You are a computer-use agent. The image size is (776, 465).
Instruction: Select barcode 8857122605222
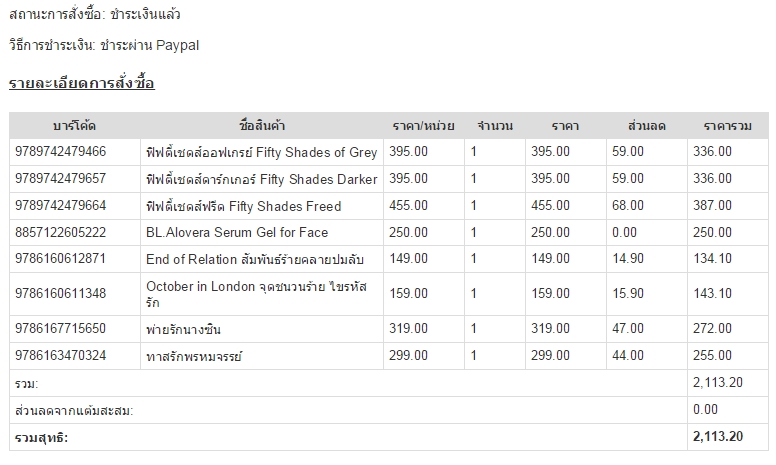tap(60, 232)
